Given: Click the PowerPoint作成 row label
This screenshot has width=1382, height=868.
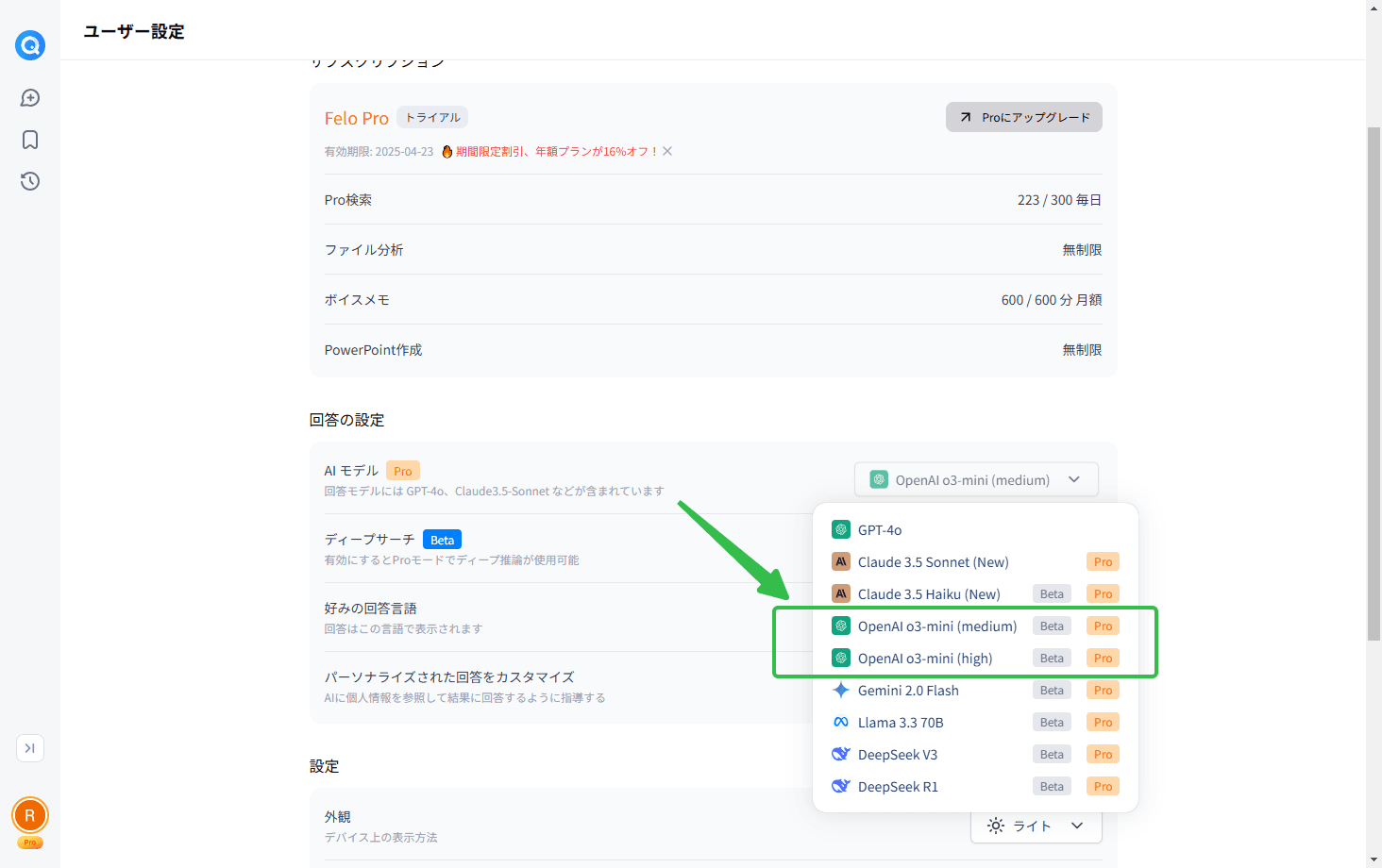Looking at the screenshot, I should pos(374,350).
